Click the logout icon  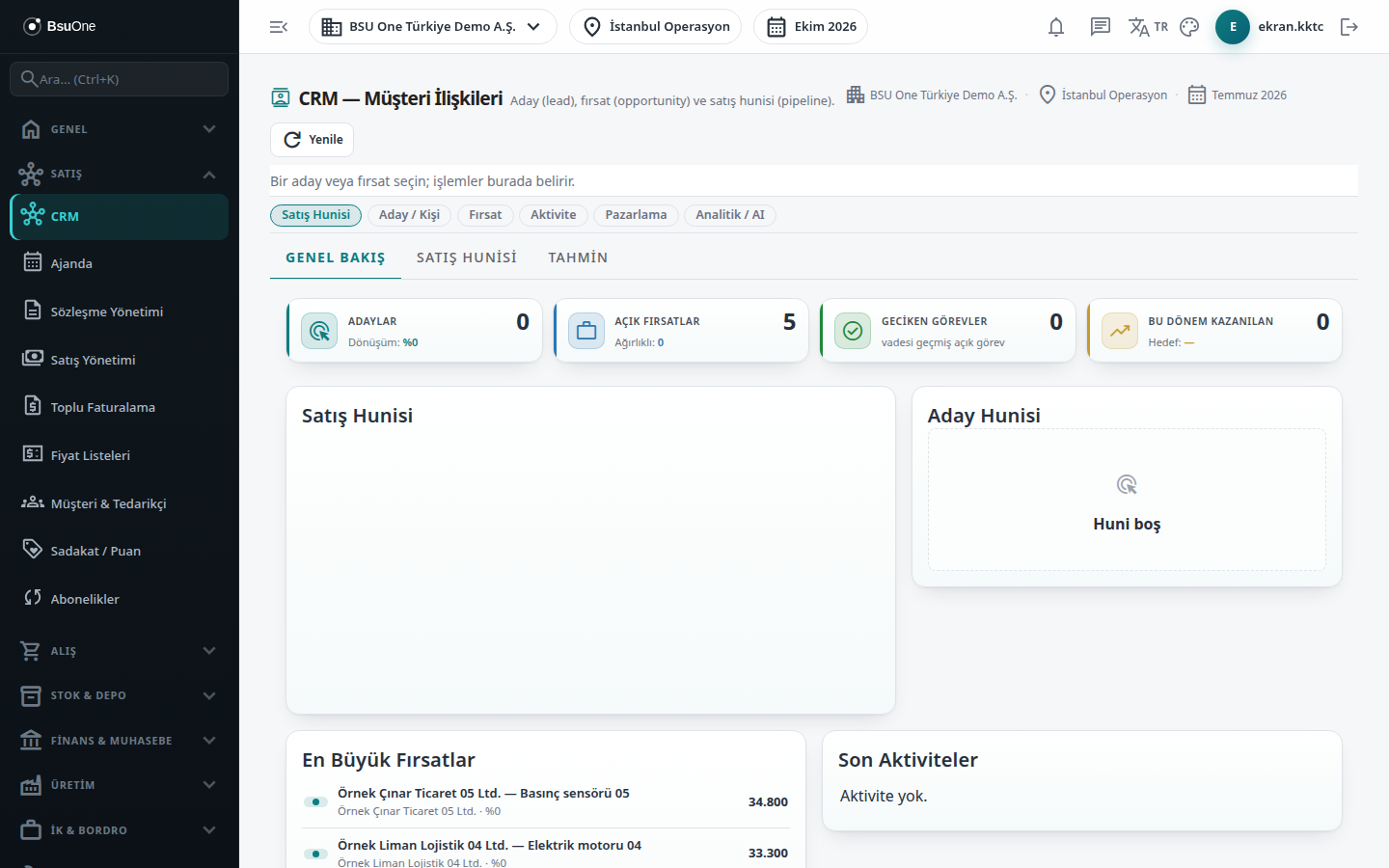click(1349, 27)
